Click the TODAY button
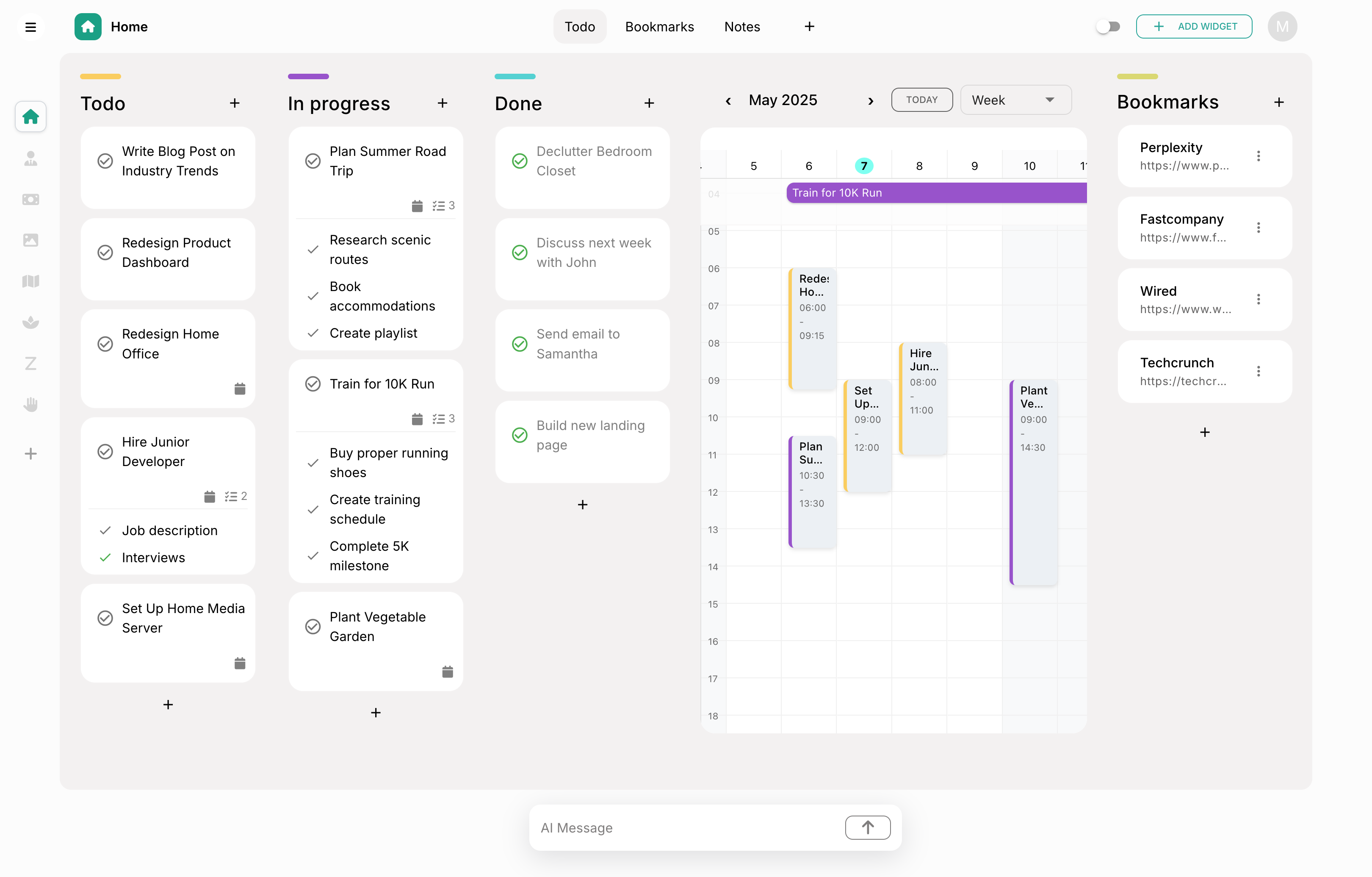The image size is (1372, 877). pos(921,100)
